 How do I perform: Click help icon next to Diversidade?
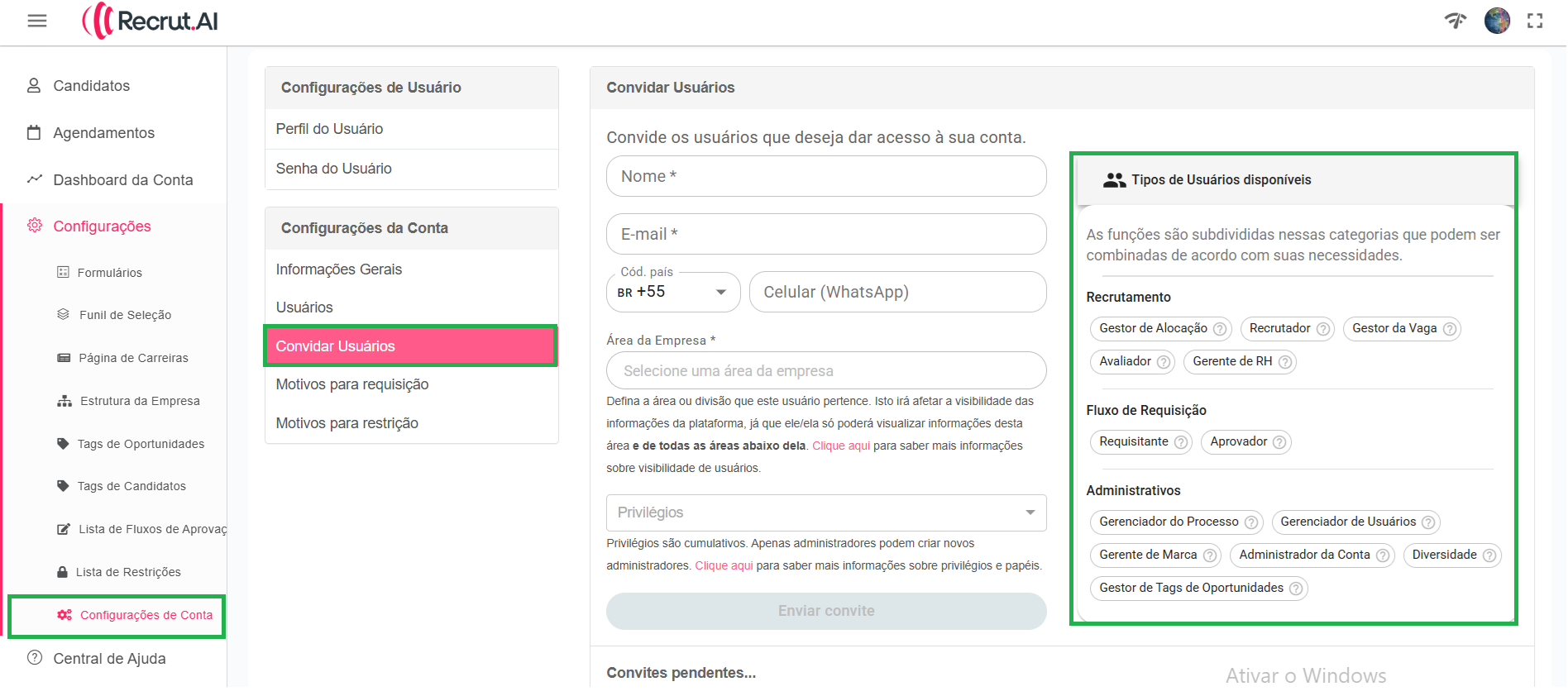point(1489,555)
